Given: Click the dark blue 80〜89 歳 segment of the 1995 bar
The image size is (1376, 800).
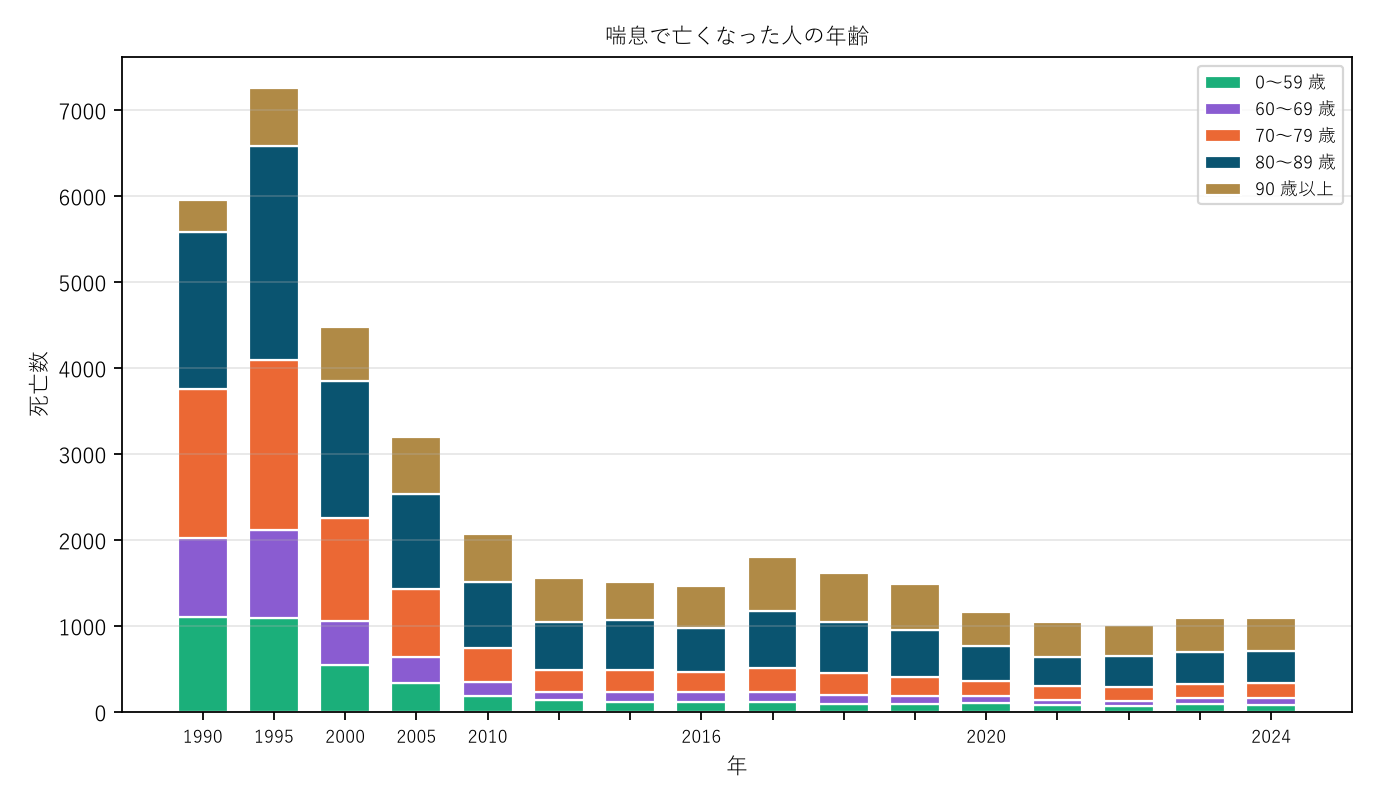Looking at the screenshot, I should click(x=274, y=253).
